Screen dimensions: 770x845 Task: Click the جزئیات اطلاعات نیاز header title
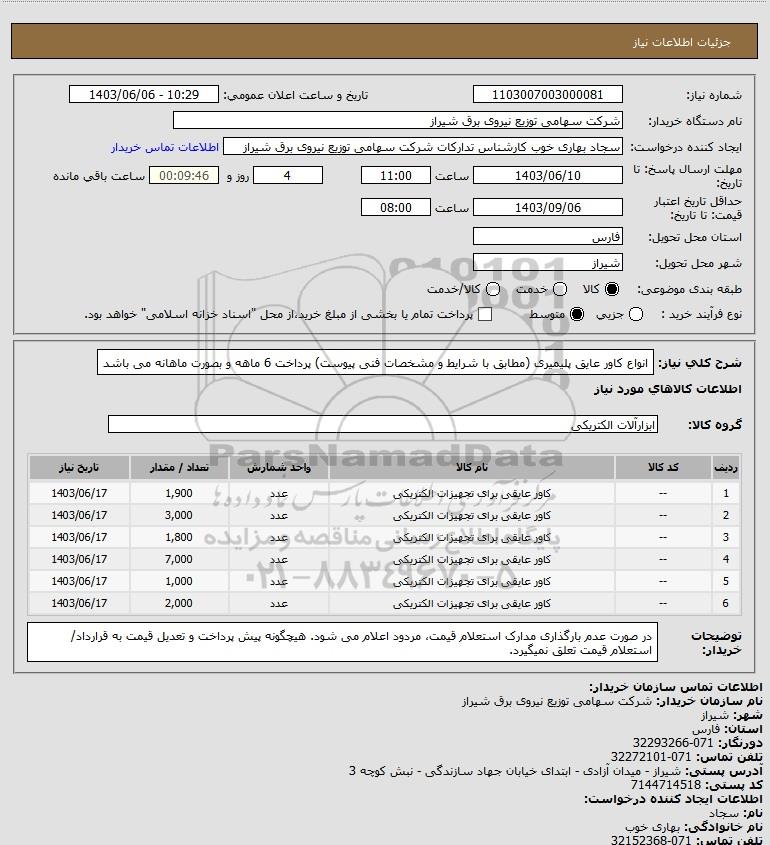[x=682, y=42]
